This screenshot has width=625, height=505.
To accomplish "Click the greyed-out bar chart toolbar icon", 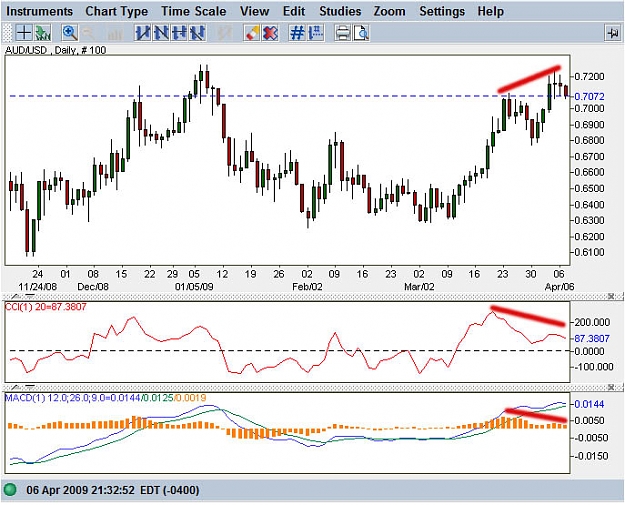I will click(115, 33).
